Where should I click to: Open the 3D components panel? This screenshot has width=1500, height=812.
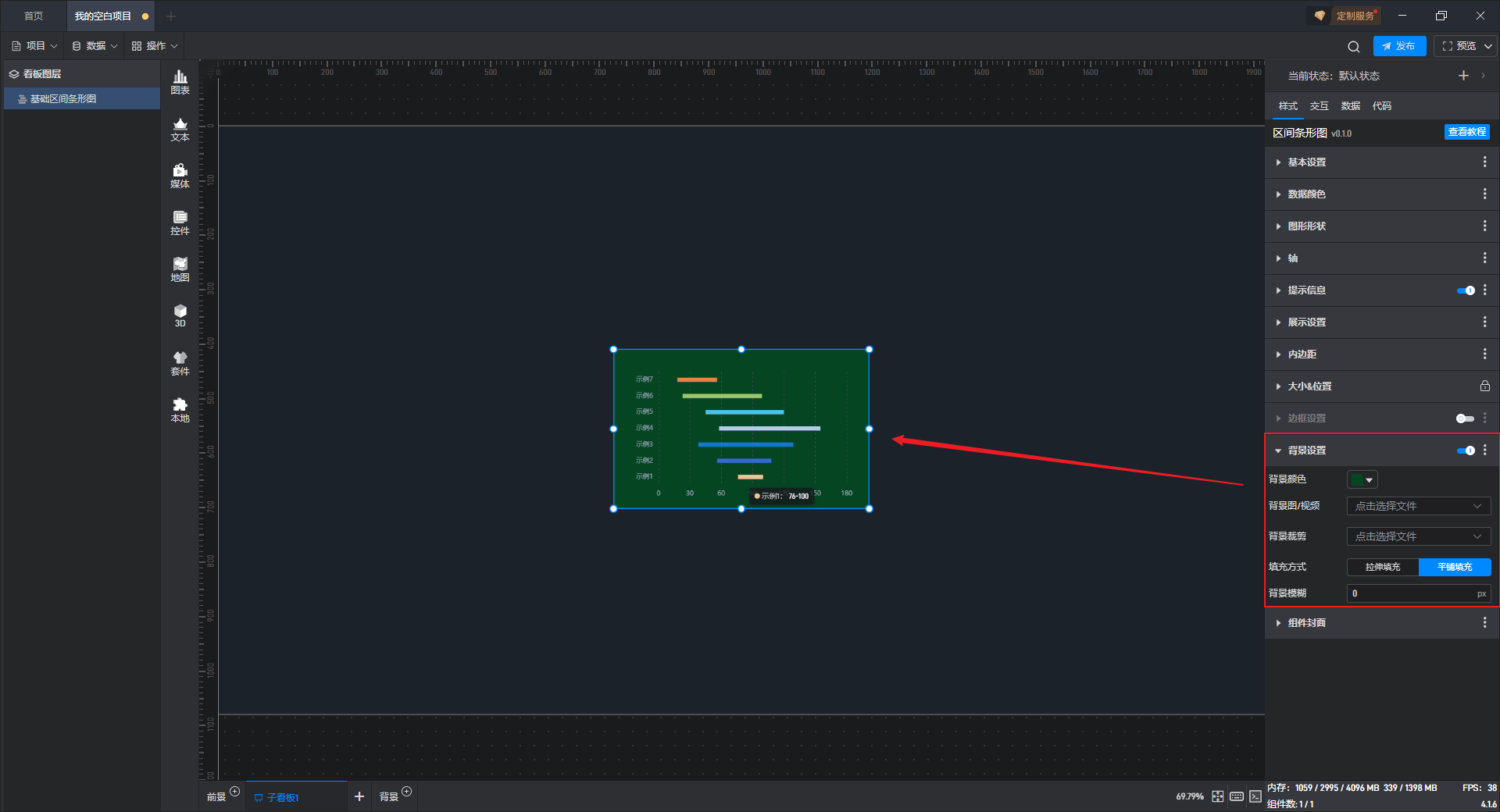coord(180,315)
